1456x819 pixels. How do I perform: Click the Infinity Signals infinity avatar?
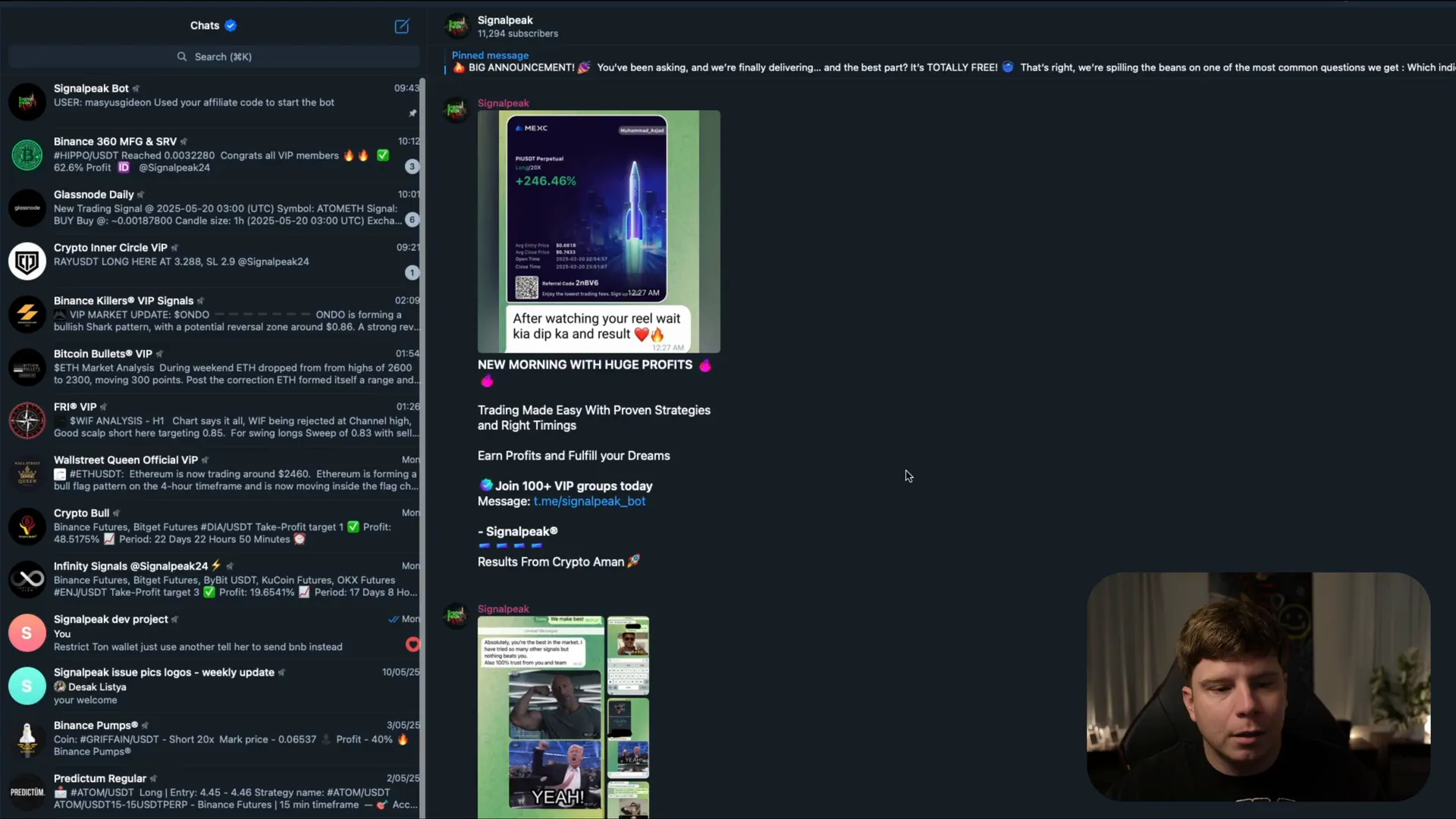click(27, 579)
